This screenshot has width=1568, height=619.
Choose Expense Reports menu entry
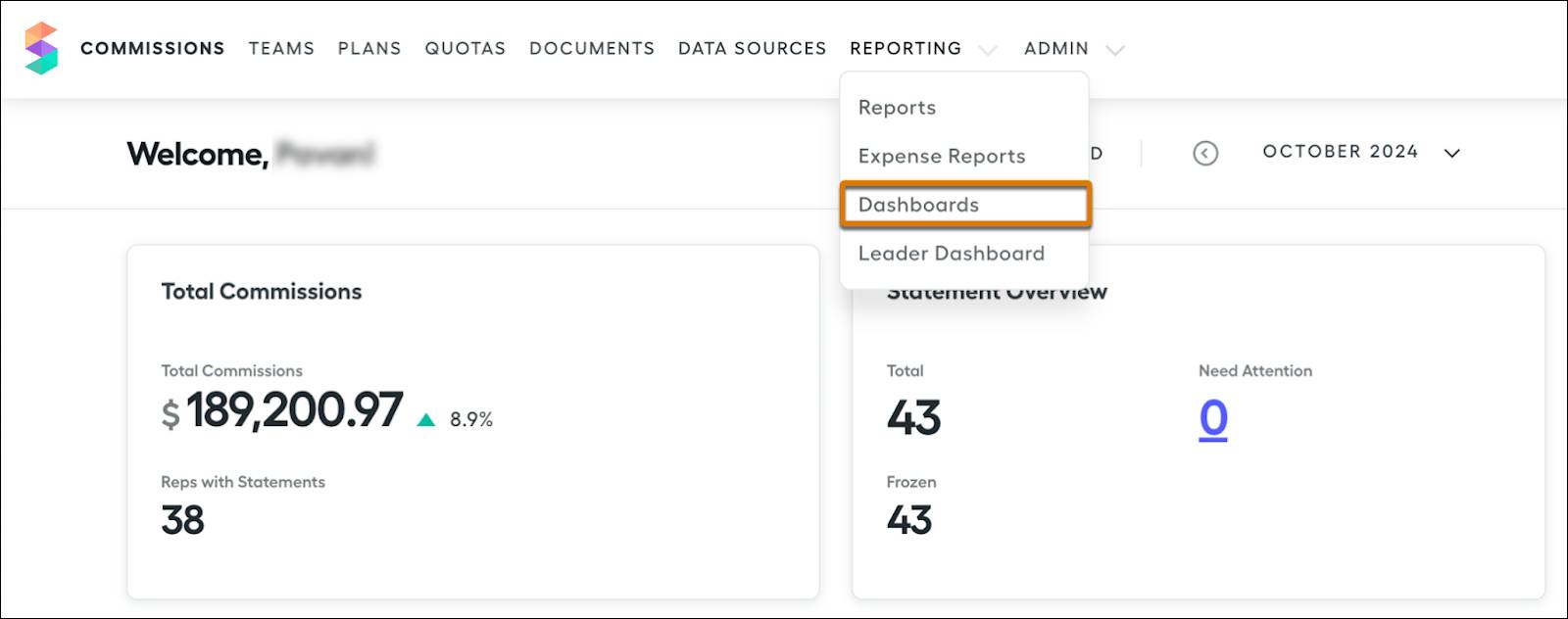tap(964, 156)
